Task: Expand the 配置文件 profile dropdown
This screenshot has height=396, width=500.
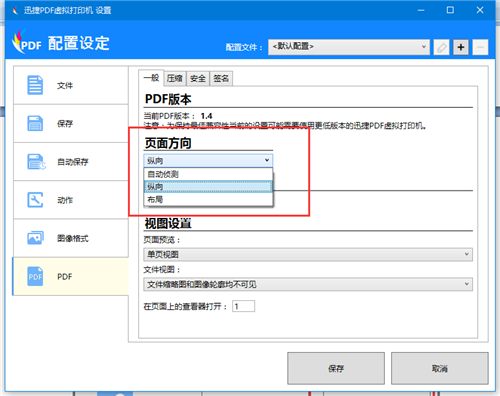Action: pyautogui.click(x=349, y=47)
